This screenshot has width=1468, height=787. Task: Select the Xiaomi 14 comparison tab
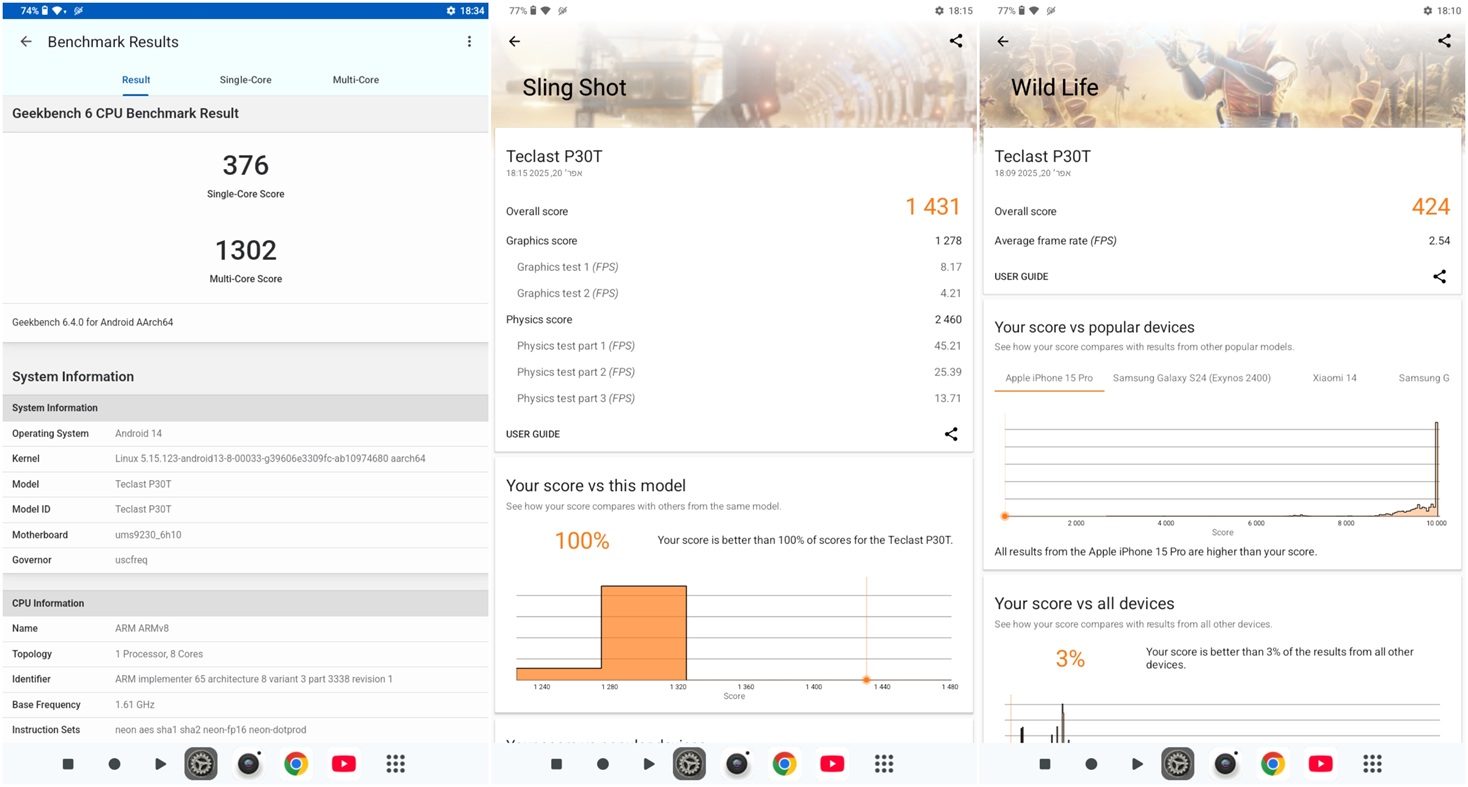(x=1334, y=378)
